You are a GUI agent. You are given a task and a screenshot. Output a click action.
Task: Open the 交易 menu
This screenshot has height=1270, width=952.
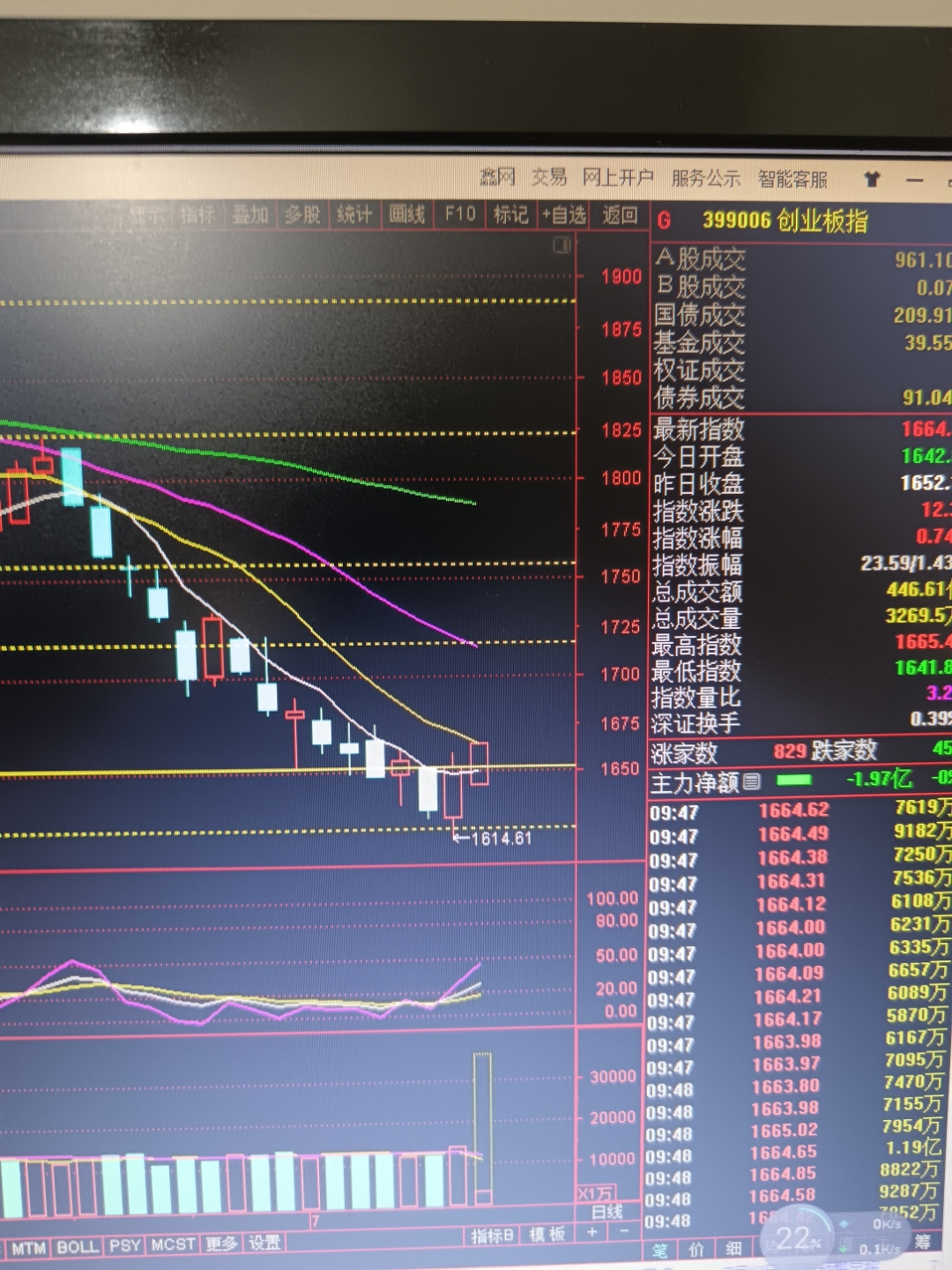point(548,177)
